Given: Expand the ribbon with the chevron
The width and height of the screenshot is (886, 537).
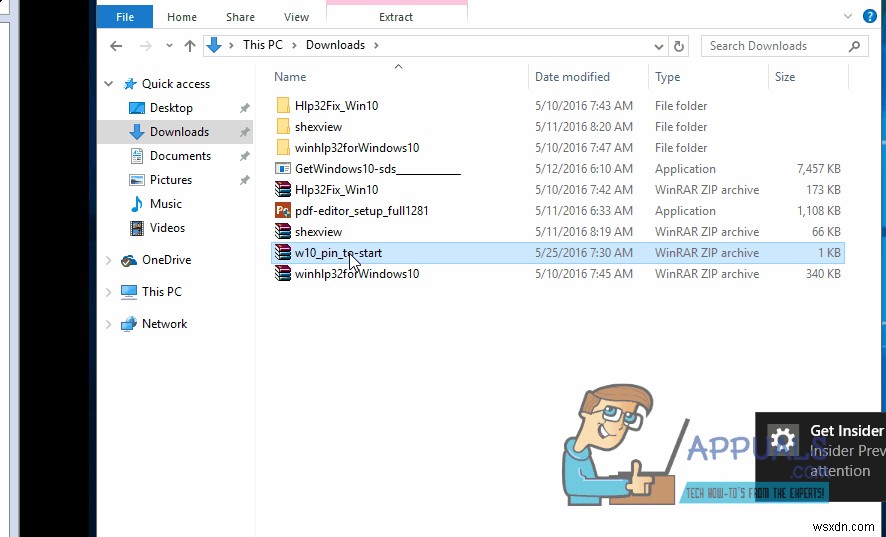Looking at the screenshot, I should 848,16.
